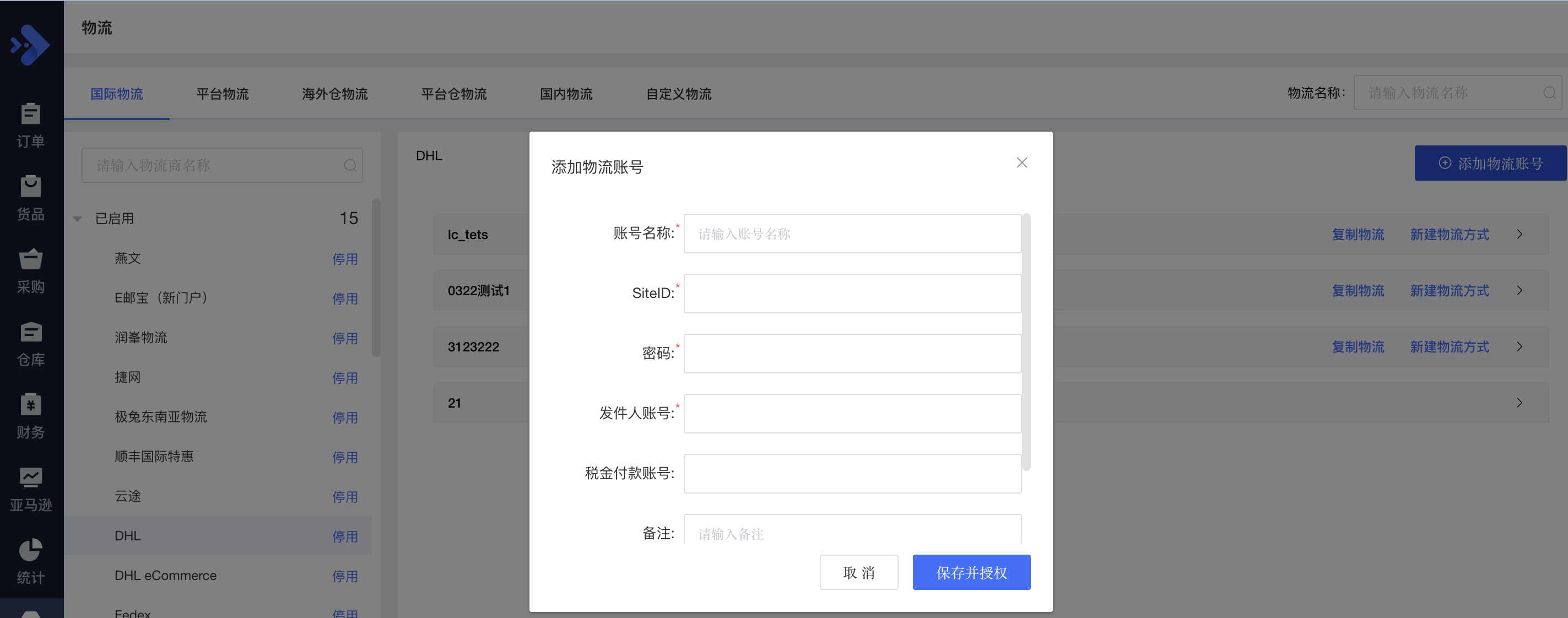Select 极兔东南亚物流 in carrier list
The image size is (1568, 618).
click(161, 418)
